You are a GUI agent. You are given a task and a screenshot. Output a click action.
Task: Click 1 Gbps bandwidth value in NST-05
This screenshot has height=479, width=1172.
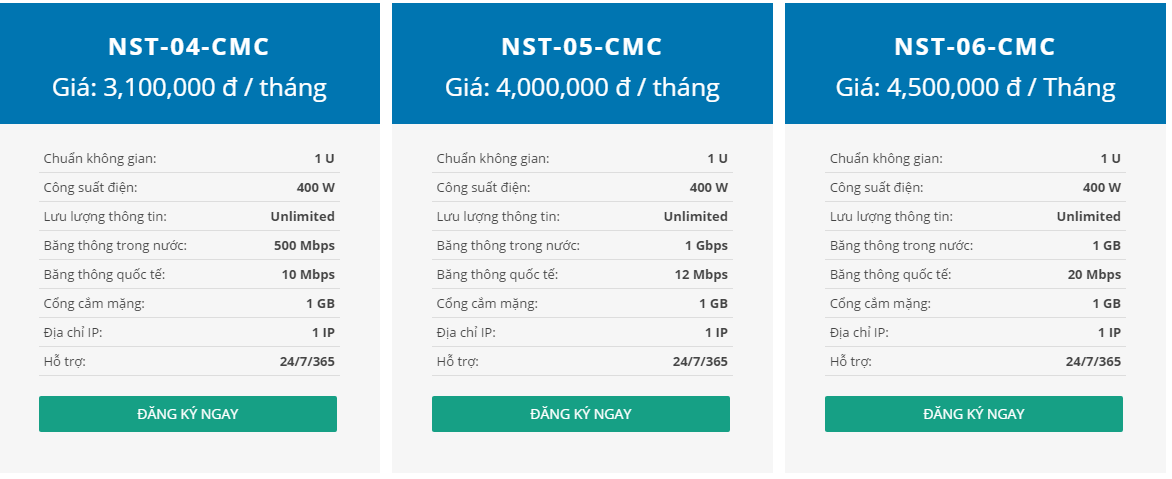pyautogui.click(x=706, y=245)
